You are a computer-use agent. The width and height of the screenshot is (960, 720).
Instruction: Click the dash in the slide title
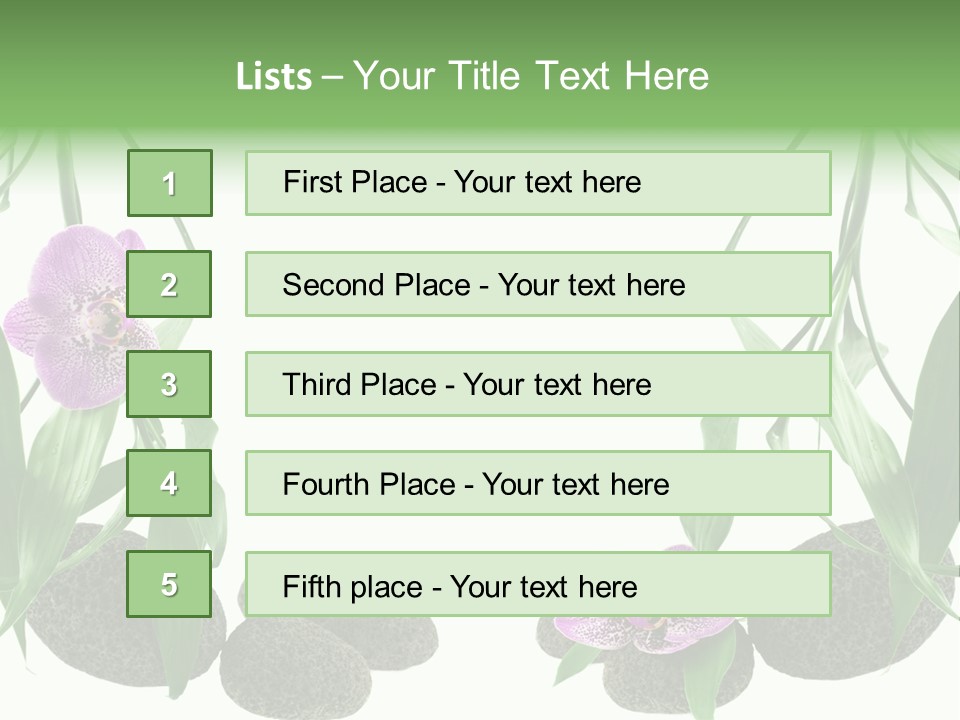point(332,77)
